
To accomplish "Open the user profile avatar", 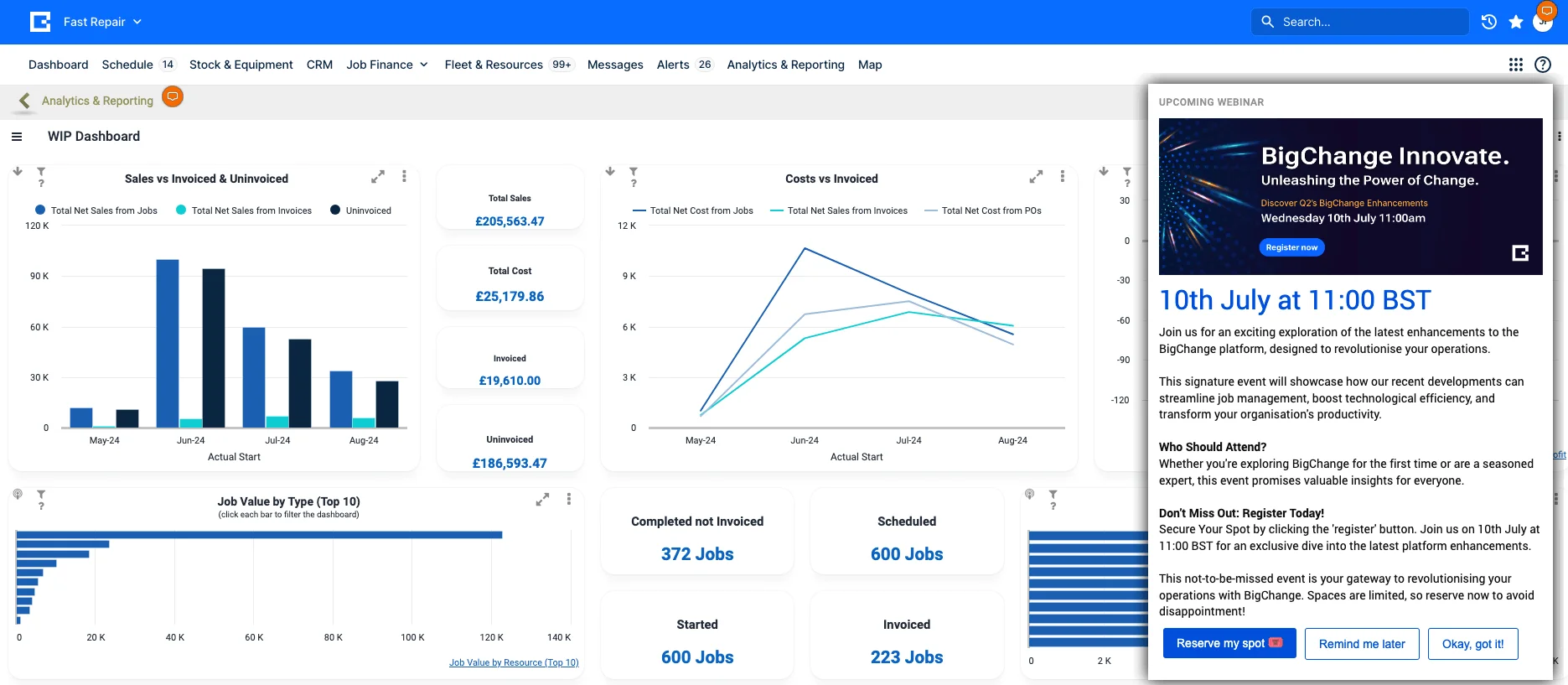I will (1543, 22).
